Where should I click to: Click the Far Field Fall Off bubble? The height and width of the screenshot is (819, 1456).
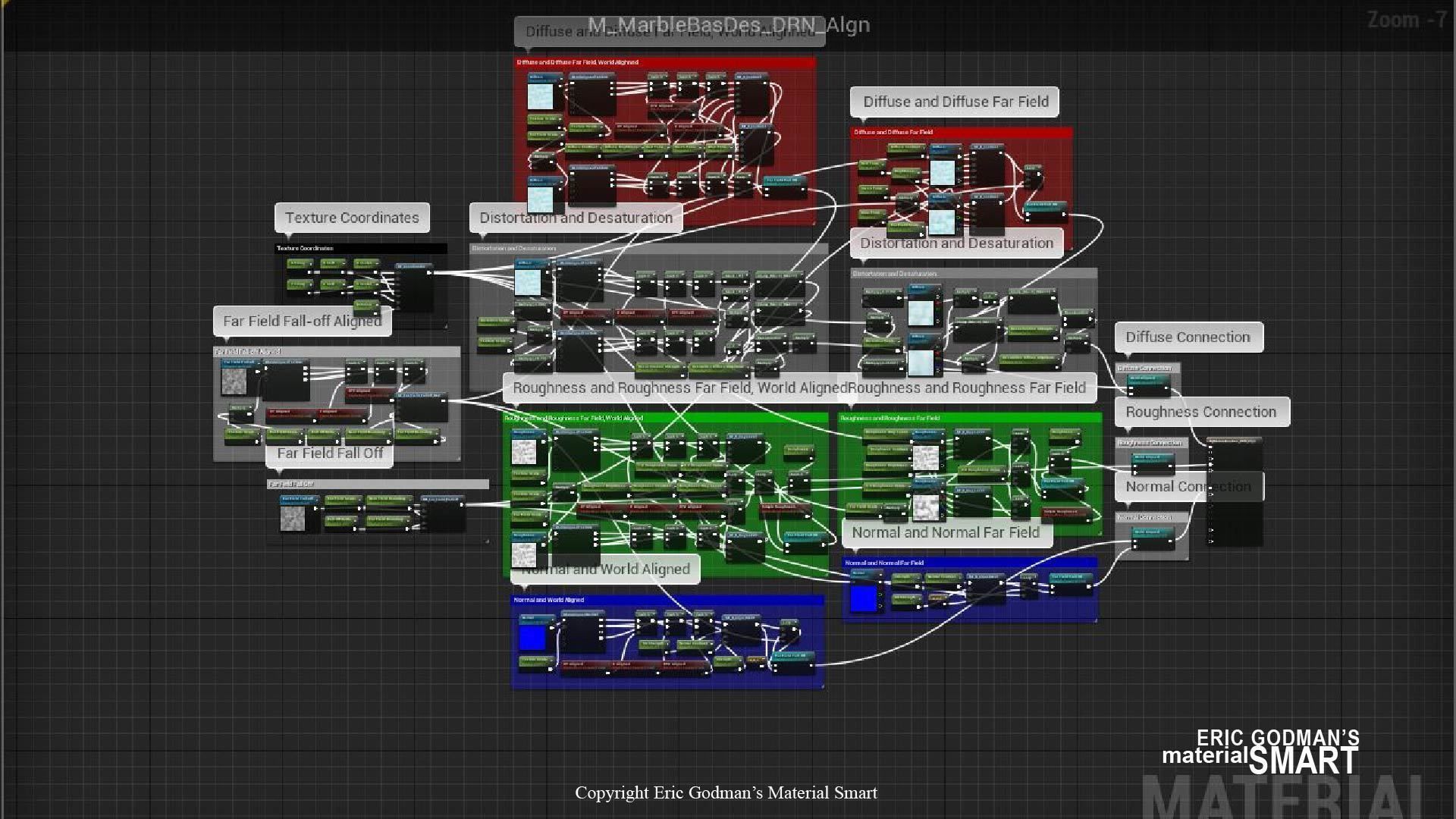(x=330, y=453)
